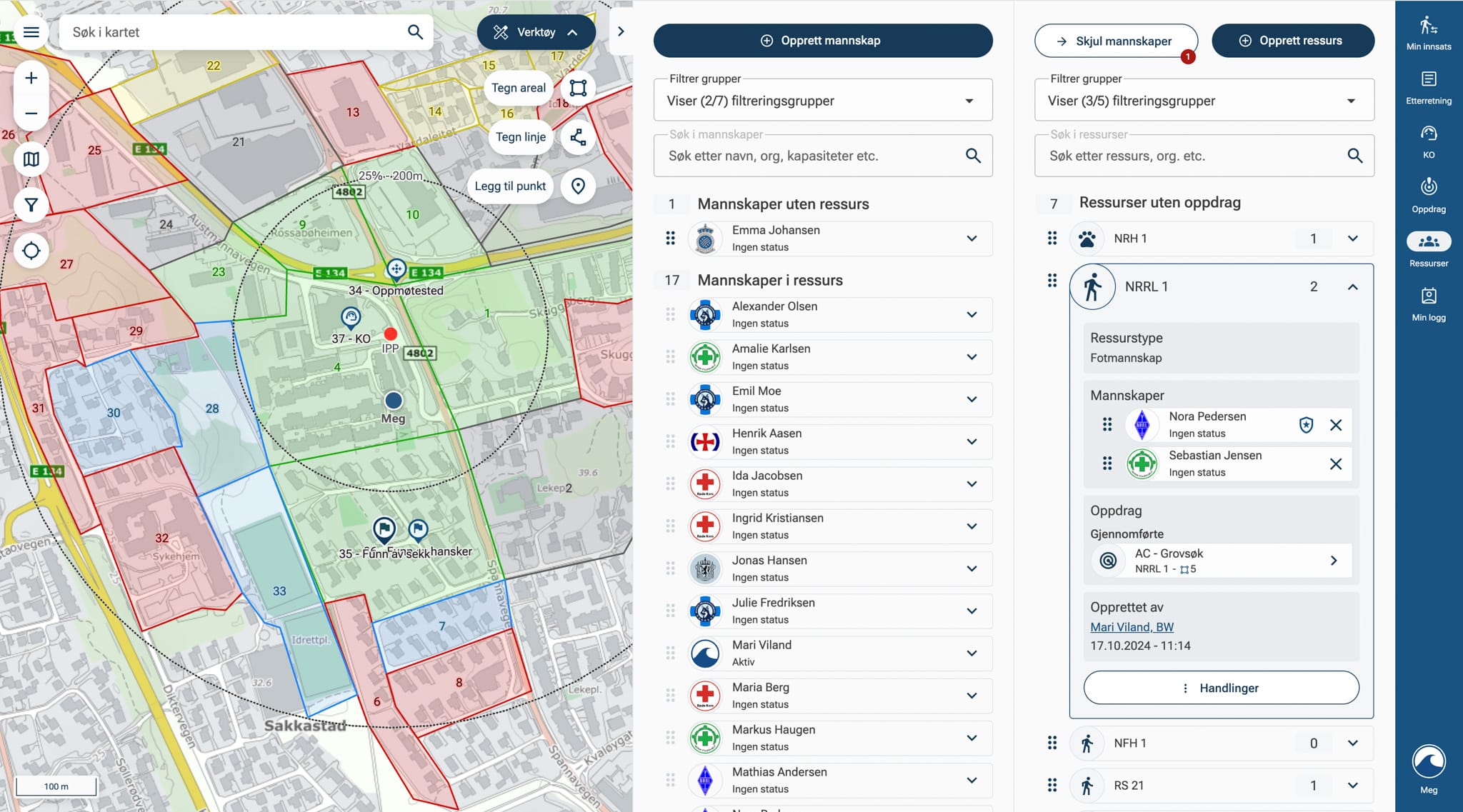This screenshot has width=1463, height=812.
Task: Center the map on my location
Action: (x=31, y=251)
